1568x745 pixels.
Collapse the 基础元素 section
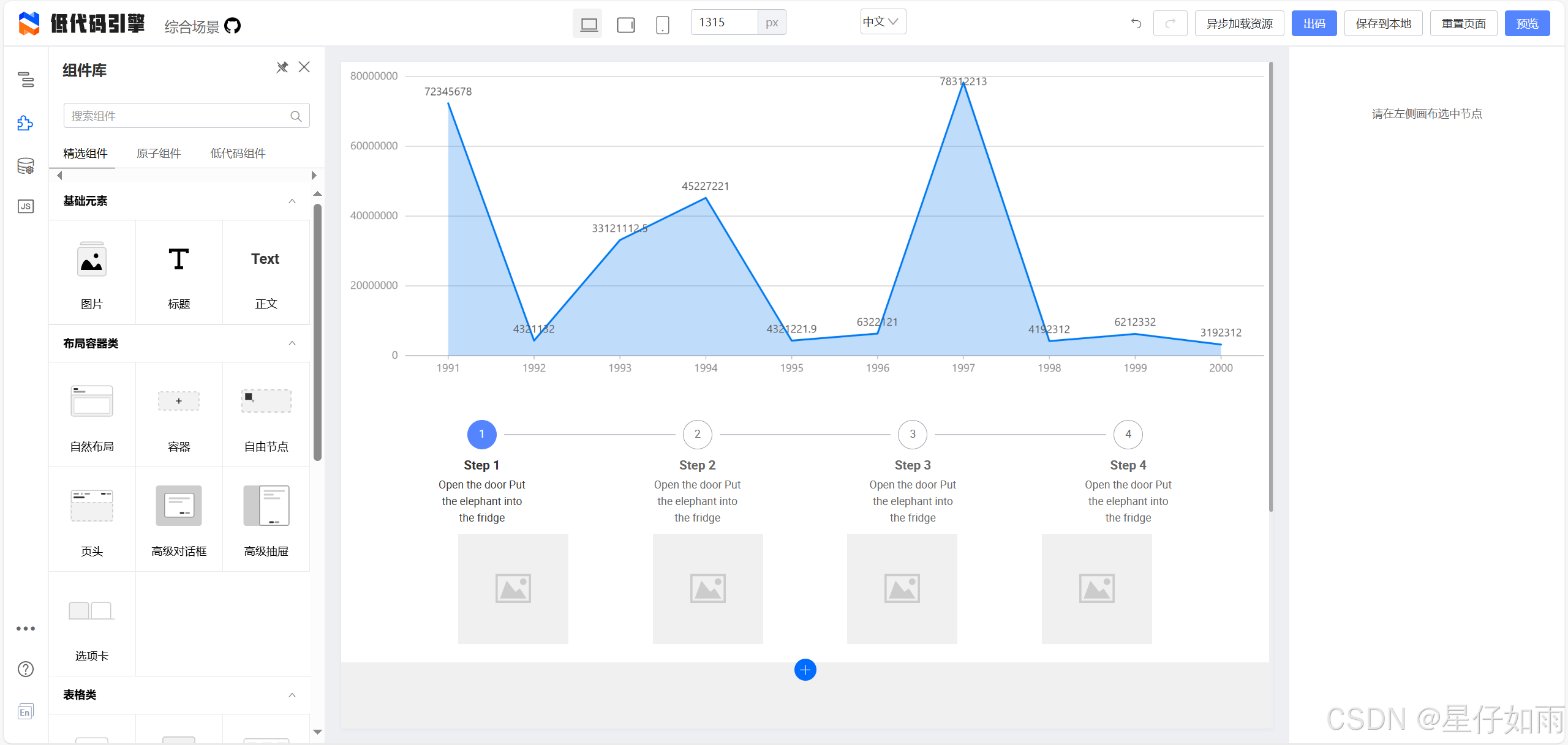click(292, 201)
